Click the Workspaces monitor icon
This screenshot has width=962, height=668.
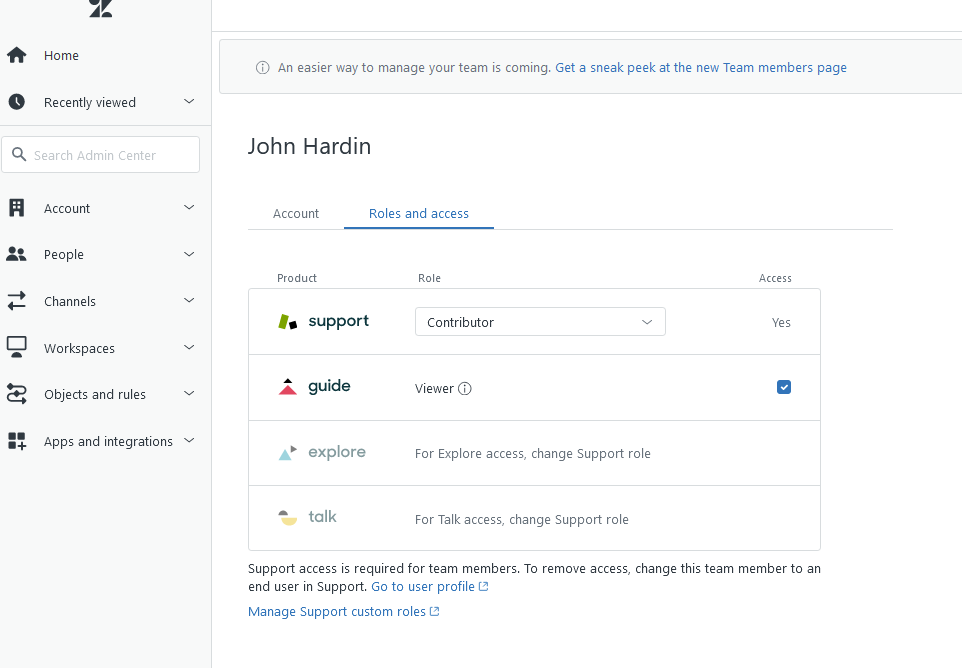pos(17,347)
